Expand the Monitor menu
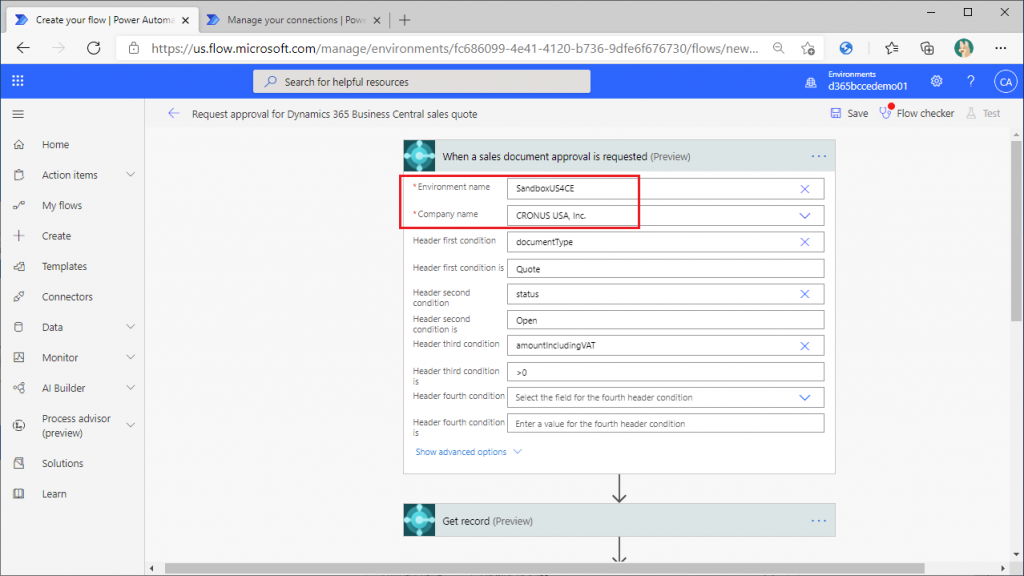The width and height of the screenshot is (1024, 576). pyautogui.click(x=131, y=357)
